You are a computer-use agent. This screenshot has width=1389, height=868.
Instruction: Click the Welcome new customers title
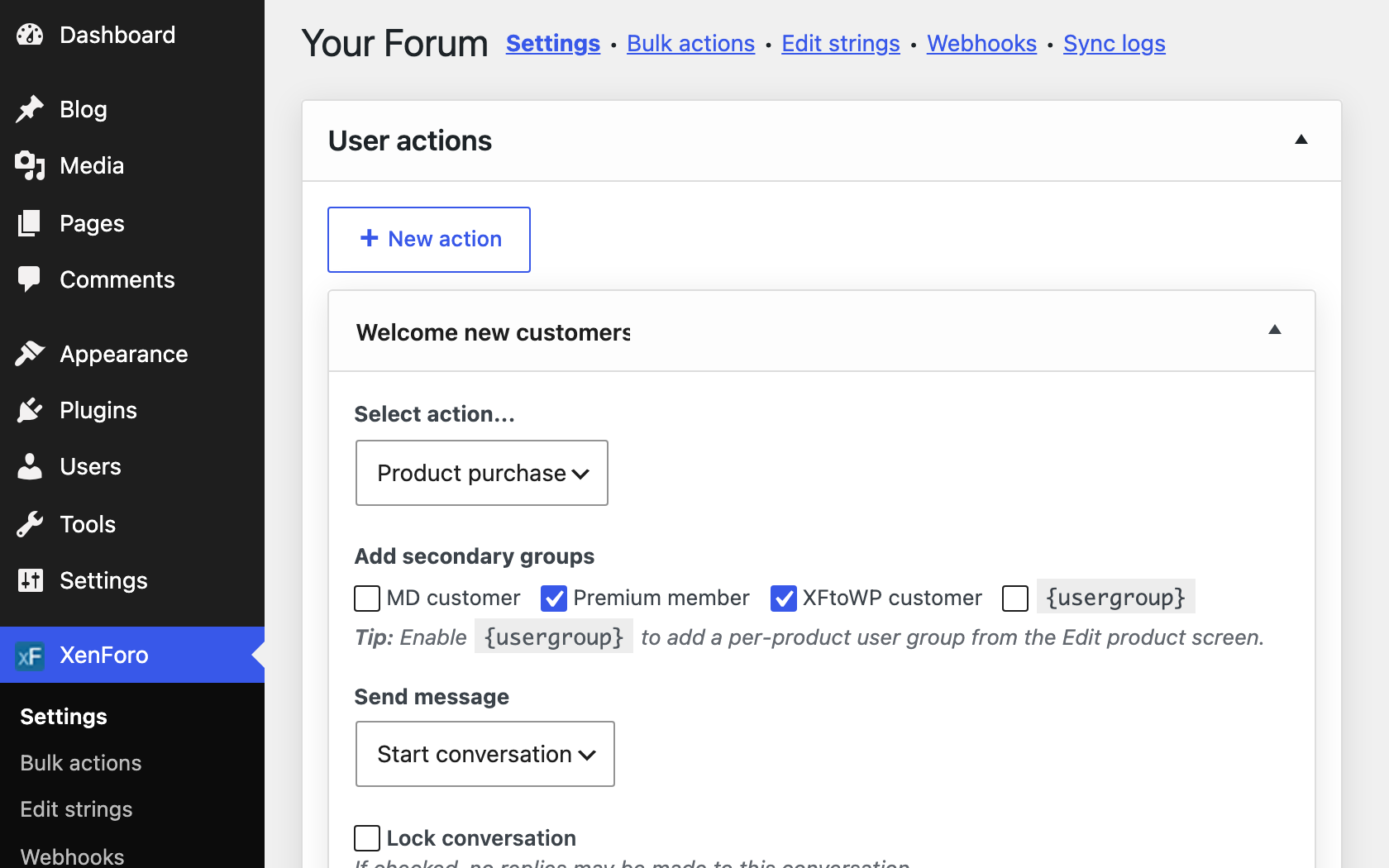pos(494,332)
